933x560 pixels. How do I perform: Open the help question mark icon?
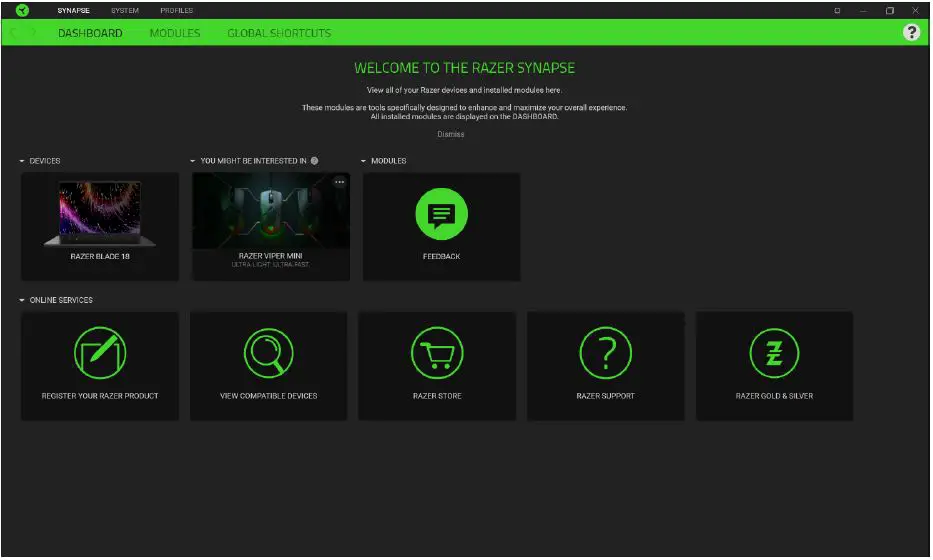[x=911, y=32]
